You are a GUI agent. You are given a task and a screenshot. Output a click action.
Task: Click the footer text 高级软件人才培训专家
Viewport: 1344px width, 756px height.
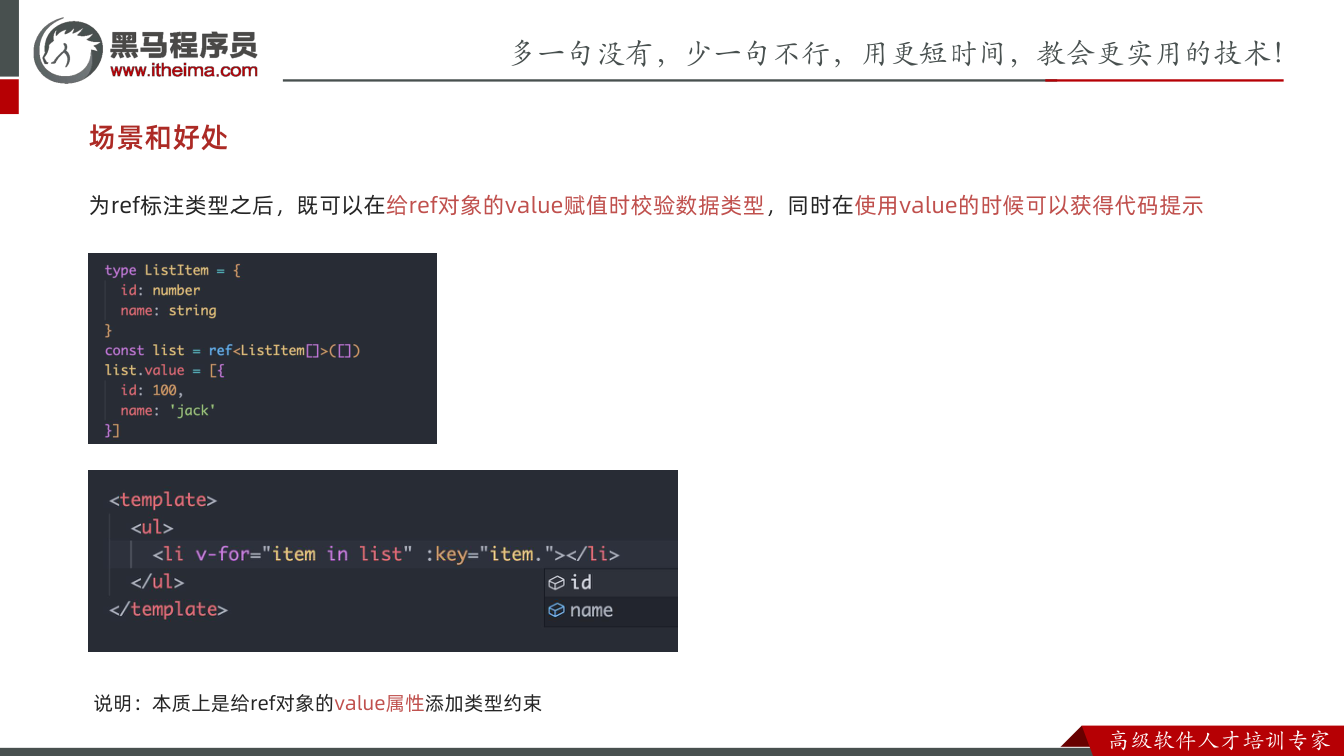click(x=1220, y=741)
